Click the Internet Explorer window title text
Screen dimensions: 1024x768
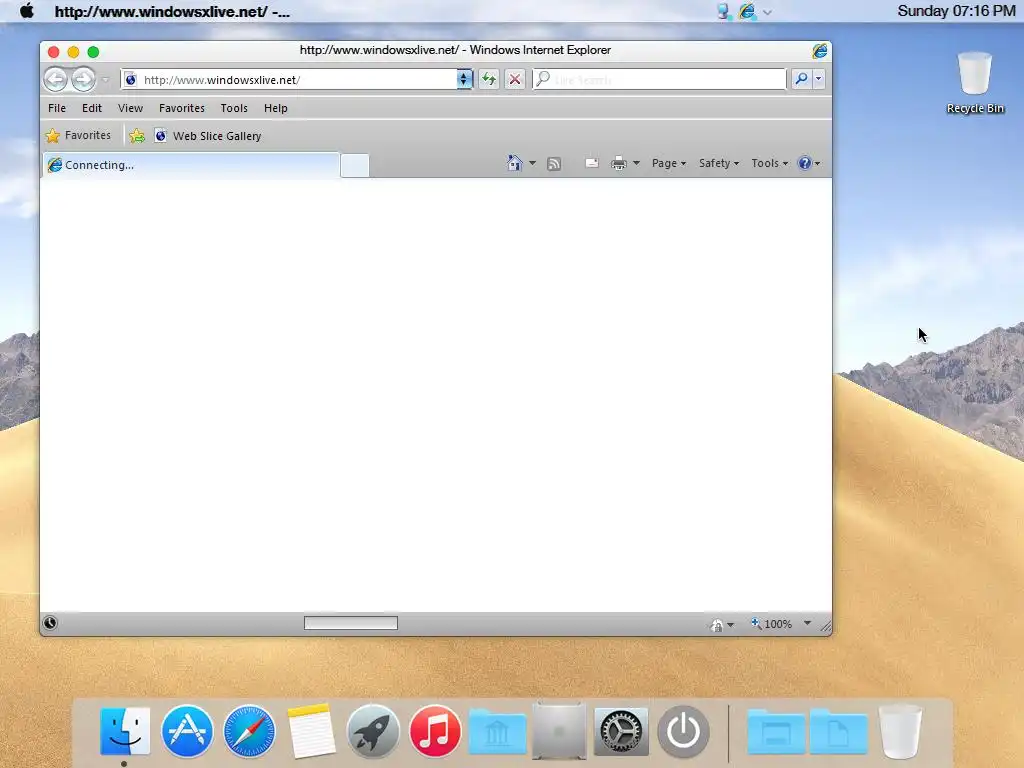point(455,50)
